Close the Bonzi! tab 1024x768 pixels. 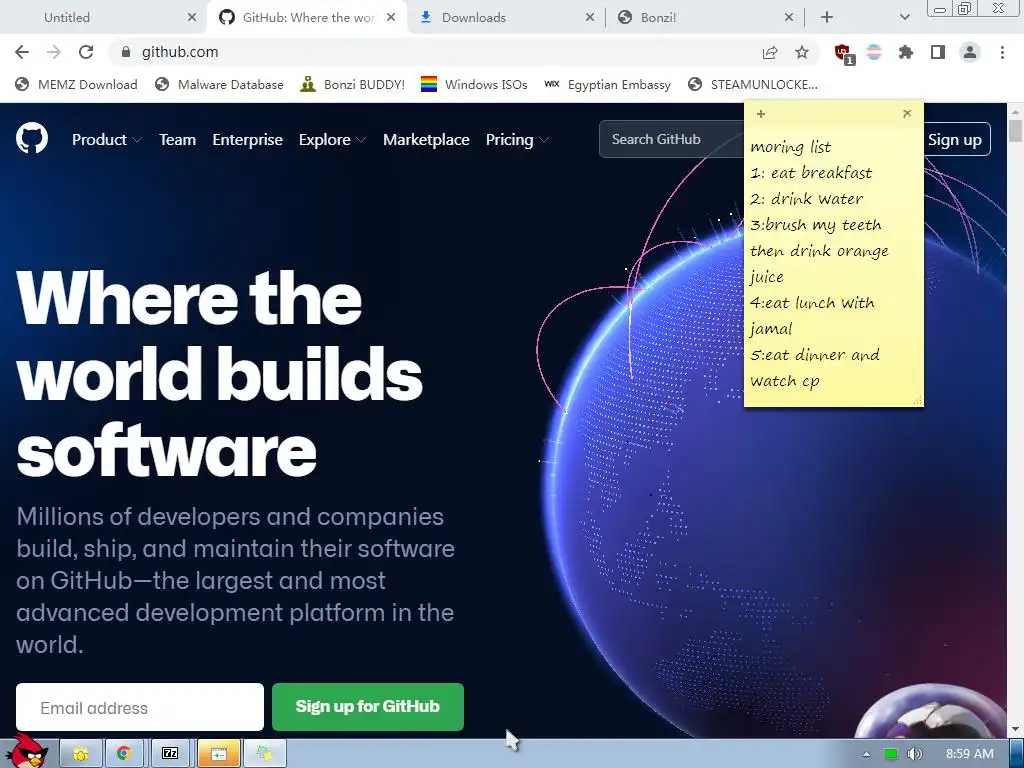coord(789,18)
